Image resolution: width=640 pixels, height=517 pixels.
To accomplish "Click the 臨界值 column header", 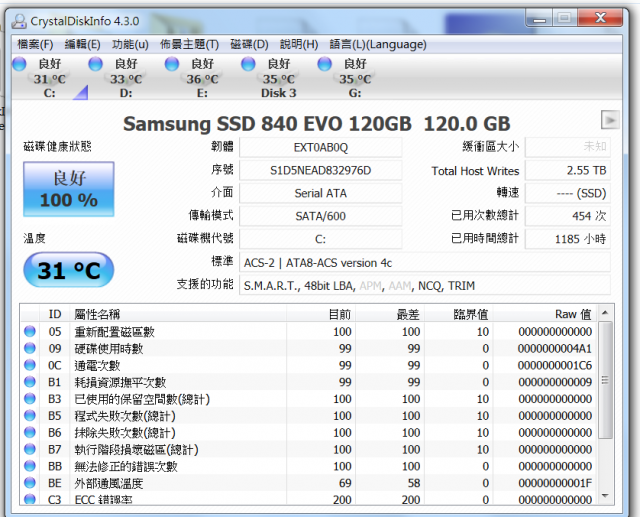I will point(459,314).
